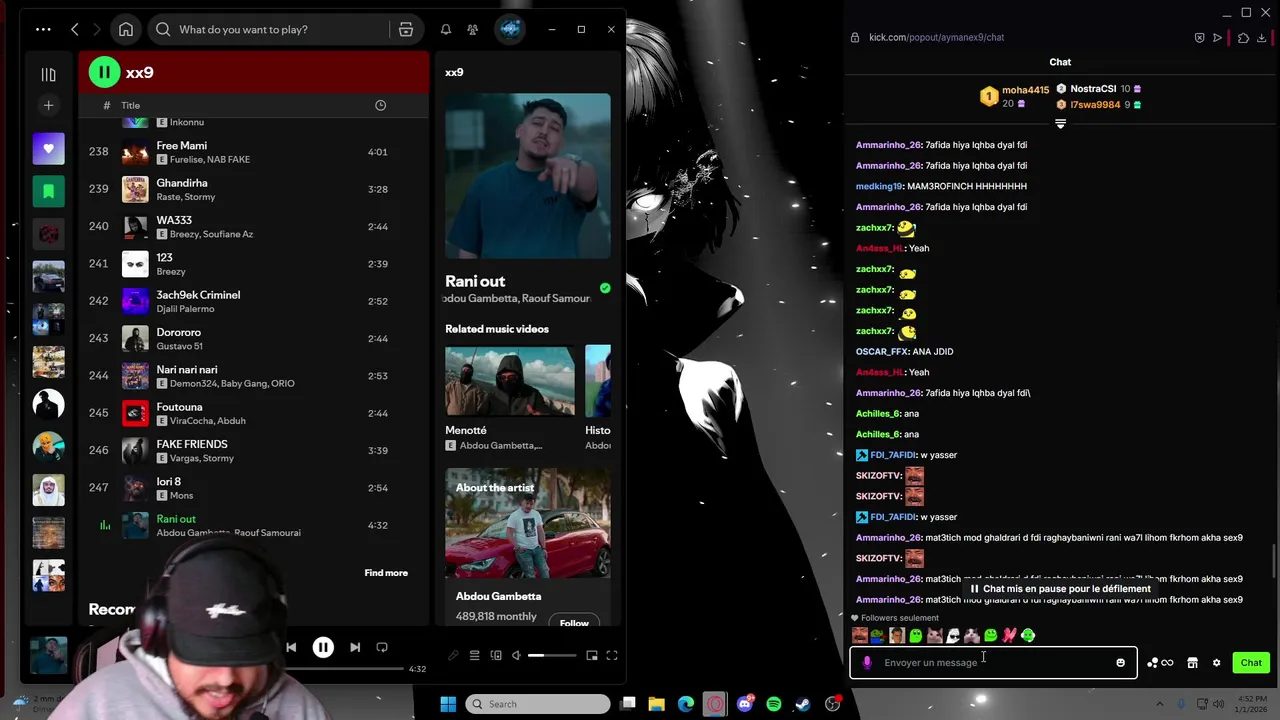Select the currently playing track Rani out
The width and height of the screenshot is (1280, 720).
(x=254, y=525)
